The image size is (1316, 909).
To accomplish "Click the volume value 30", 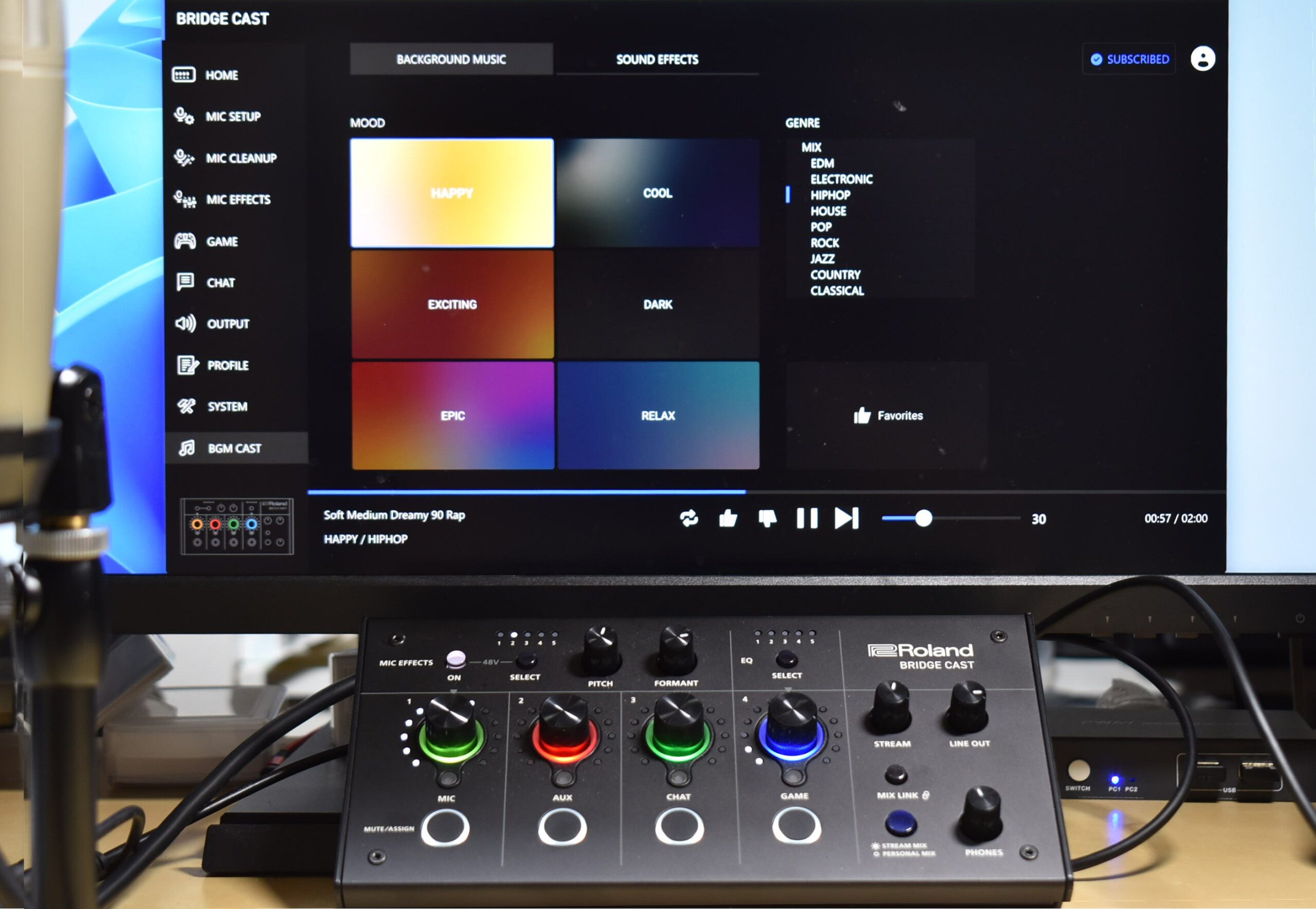I will [x=1038, y=519].
